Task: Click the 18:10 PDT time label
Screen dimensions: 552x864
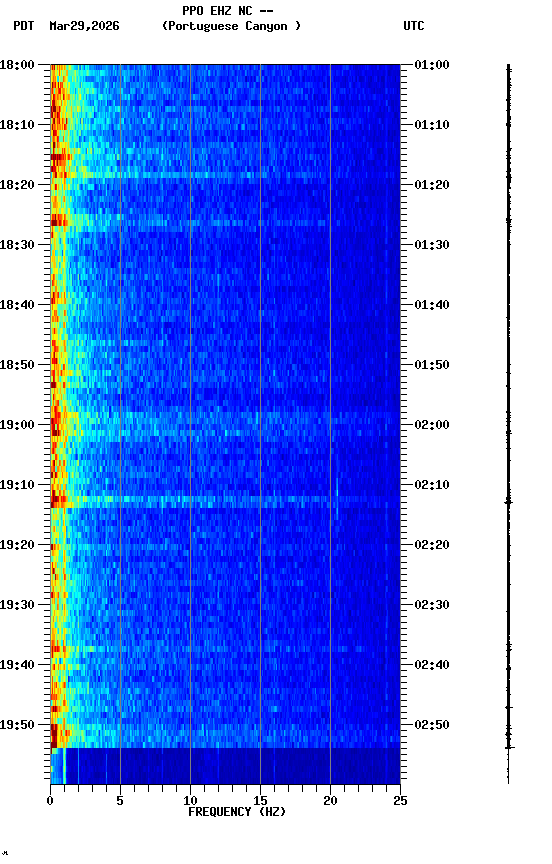Action: pos(17,125)
